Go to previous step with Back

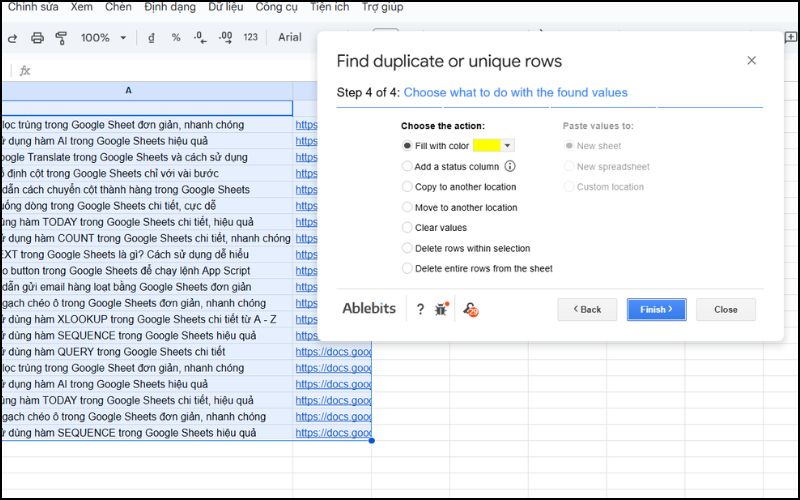point(587,310)
